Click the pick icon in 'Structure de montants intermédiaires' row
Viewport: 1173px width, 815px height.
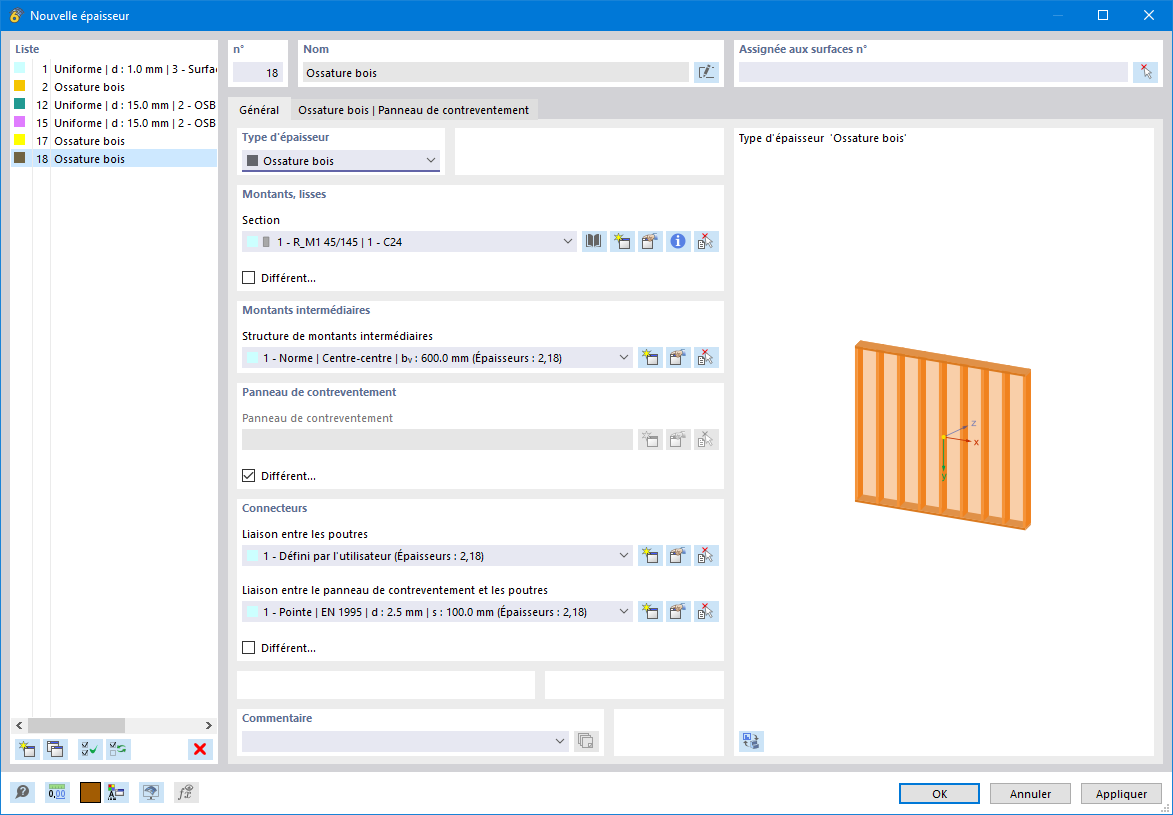[706, 358]
